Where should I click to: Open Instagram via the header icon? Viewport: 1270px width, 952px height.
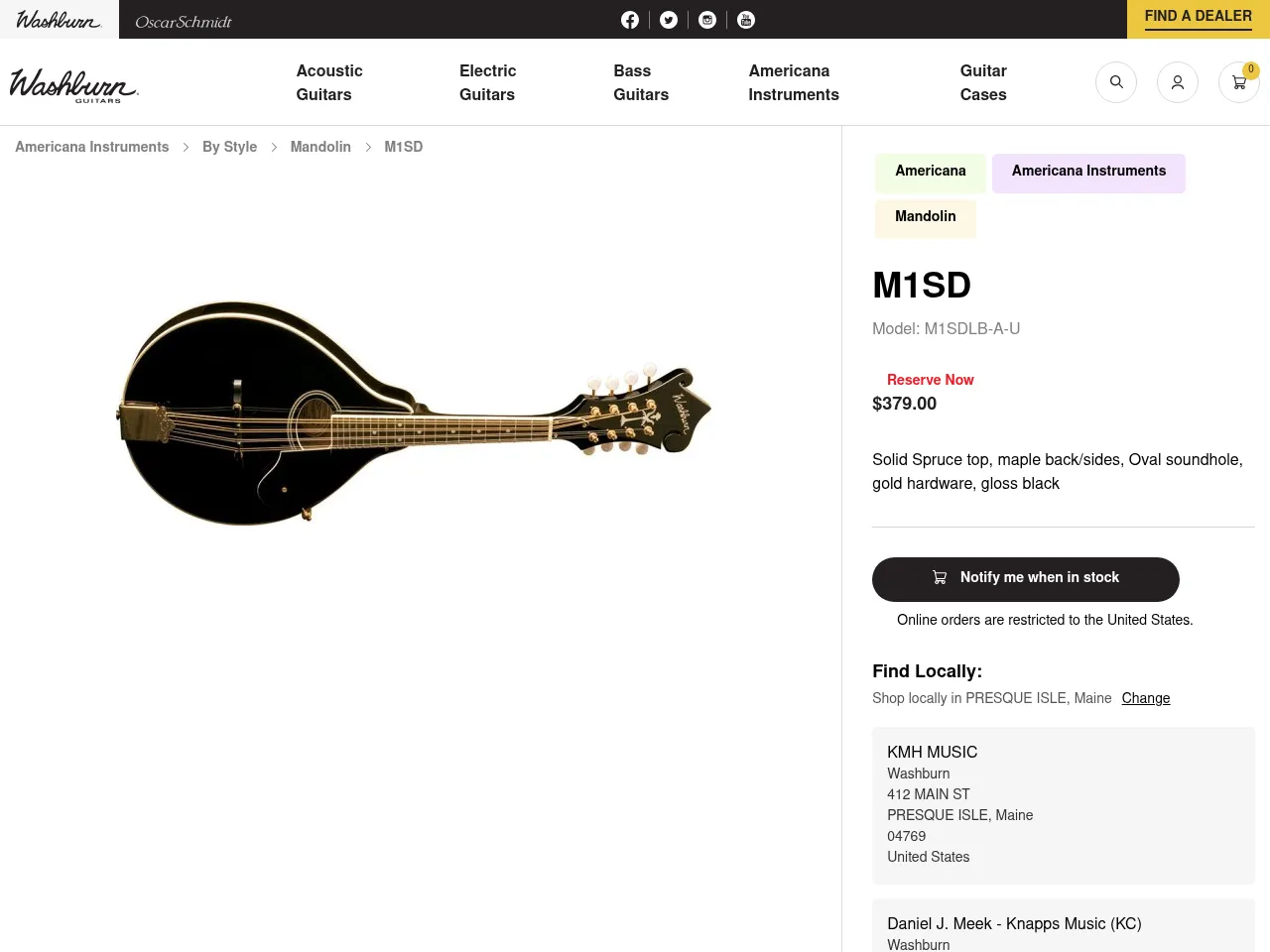click(707, 20)
